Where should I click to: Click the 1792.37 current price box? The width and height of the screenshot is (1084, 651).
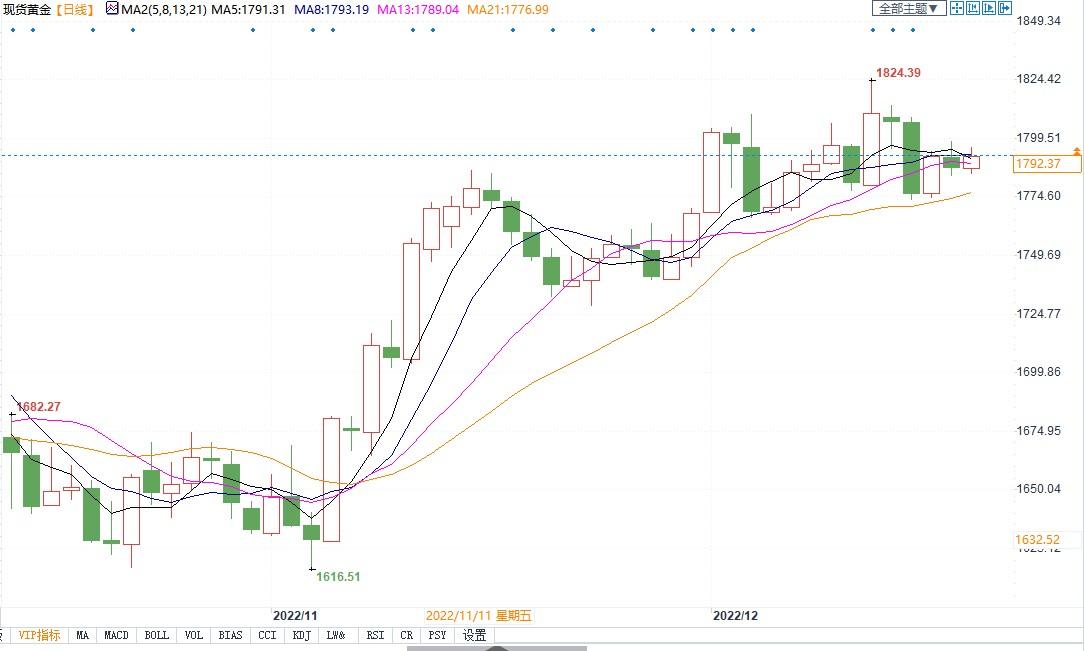1036,164
